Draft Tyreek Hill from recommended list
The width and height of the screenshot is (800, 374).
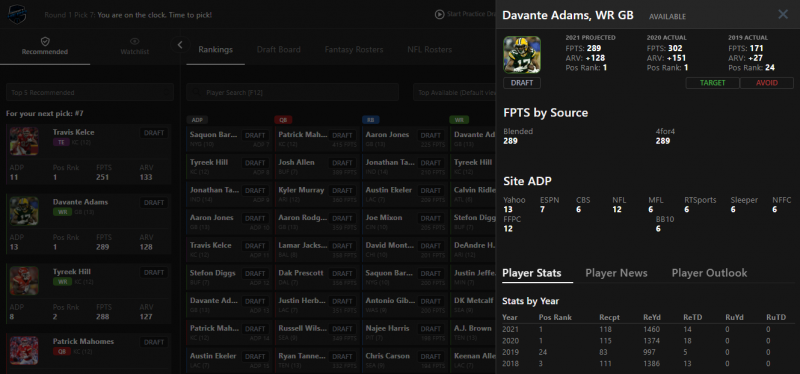click(x=154, y=273)
